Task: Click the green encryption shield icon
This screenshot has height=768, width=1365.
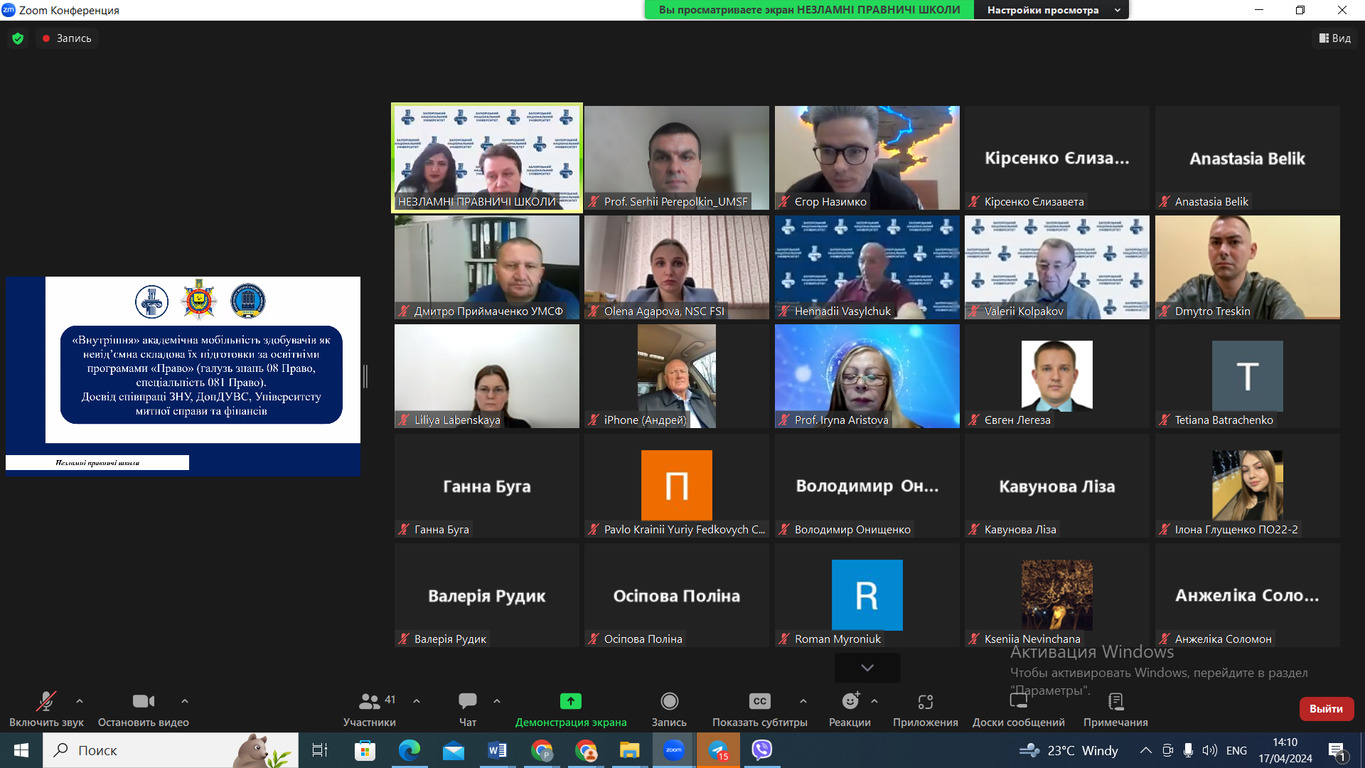Action: point(17,38)
